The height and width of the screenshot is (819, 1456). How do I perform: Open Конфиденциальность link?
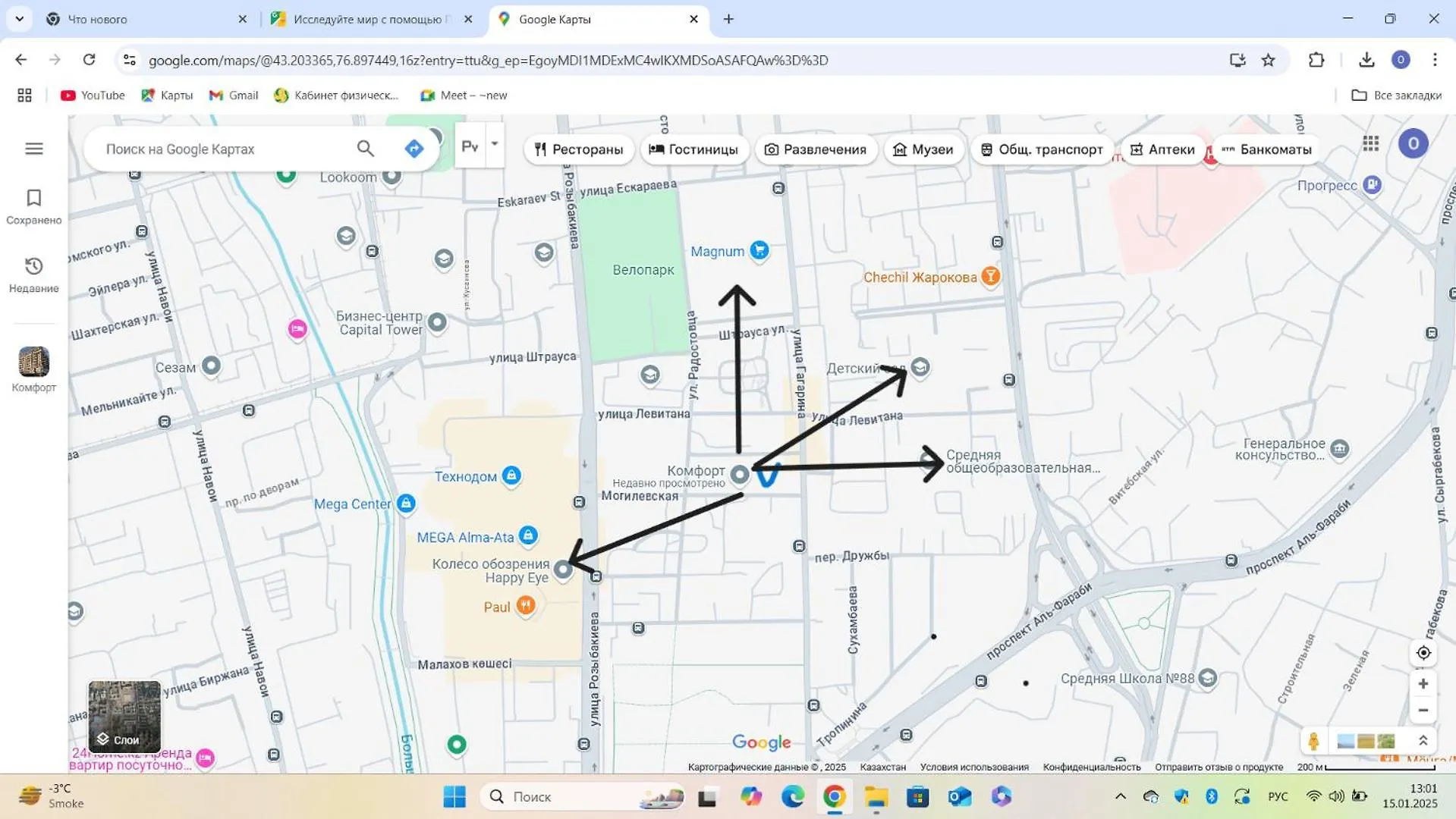pyautogui.click(x=1092, y=767)
